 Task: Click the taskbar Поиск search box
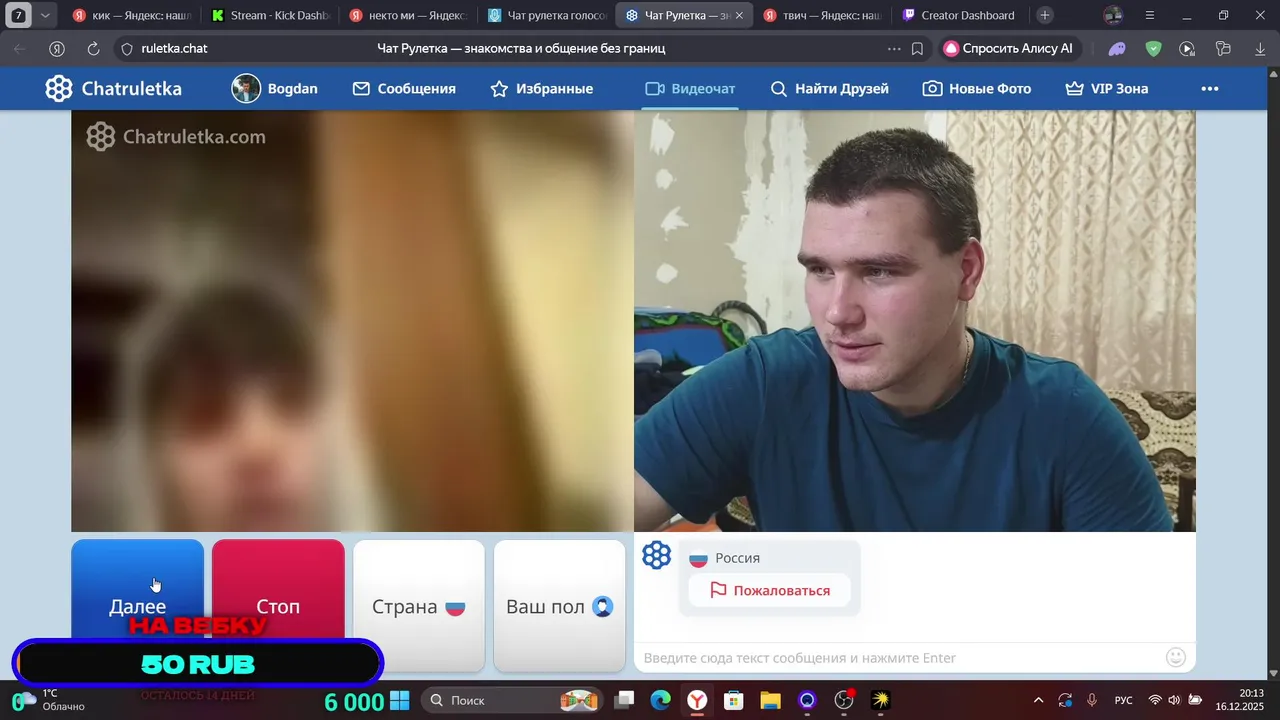pyautogui.click(x=512, y=700)
